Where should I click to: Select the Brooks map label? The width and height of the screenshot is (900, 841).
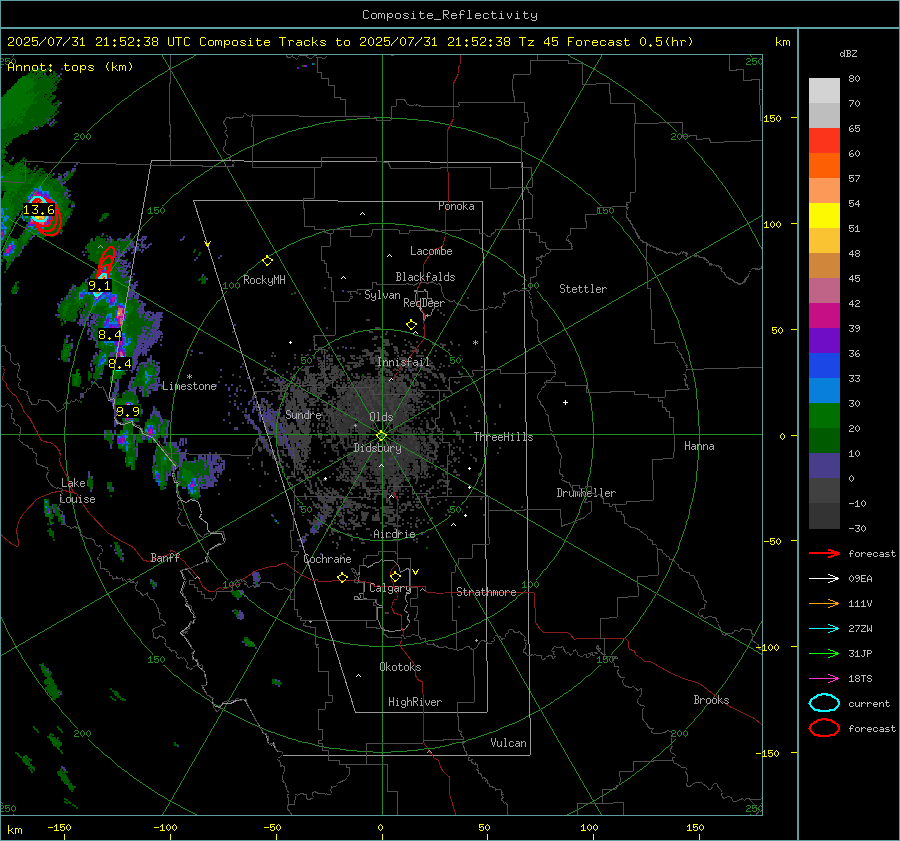coord(711,700)
